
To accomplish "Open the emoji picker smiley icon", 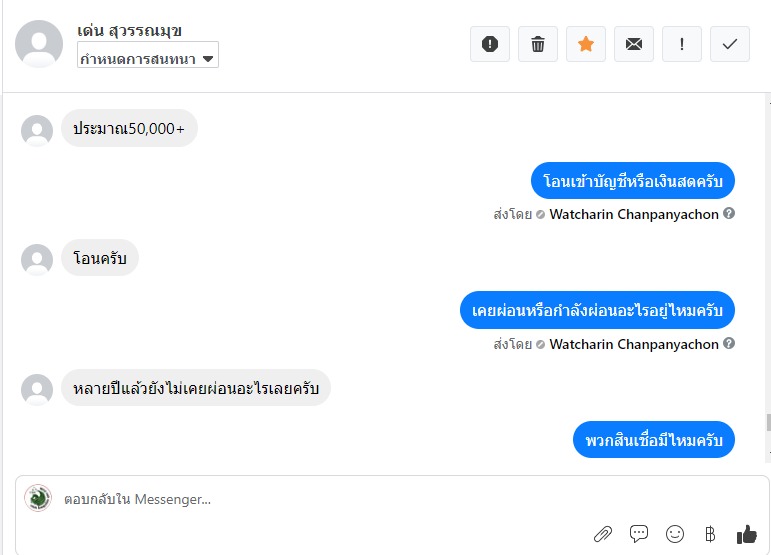I will [x=675, y=534].
